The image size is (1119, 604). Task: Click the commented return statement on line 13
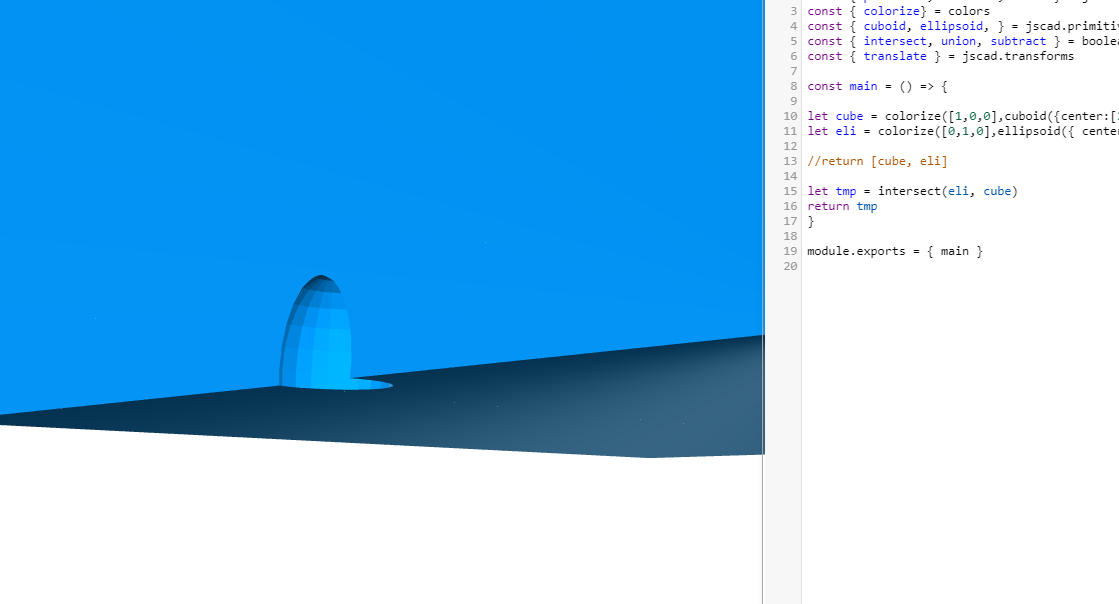point(877,160)
